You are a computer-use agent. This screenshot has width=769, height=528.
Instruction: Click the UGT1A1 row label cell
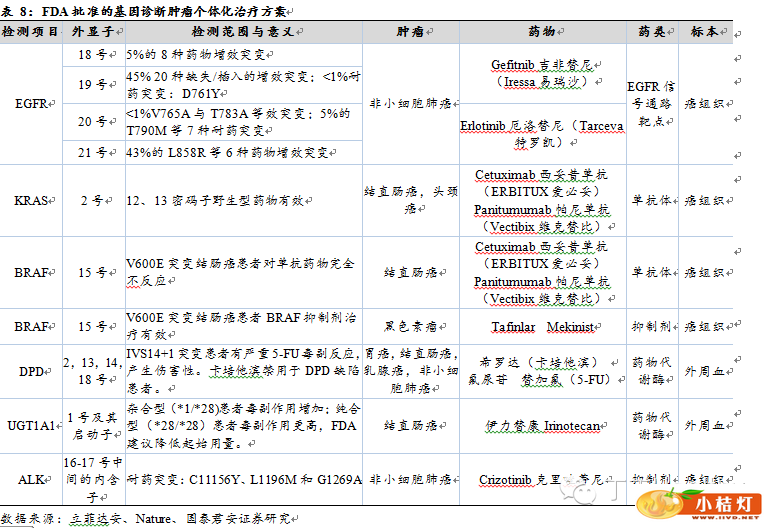coord(30,427)
